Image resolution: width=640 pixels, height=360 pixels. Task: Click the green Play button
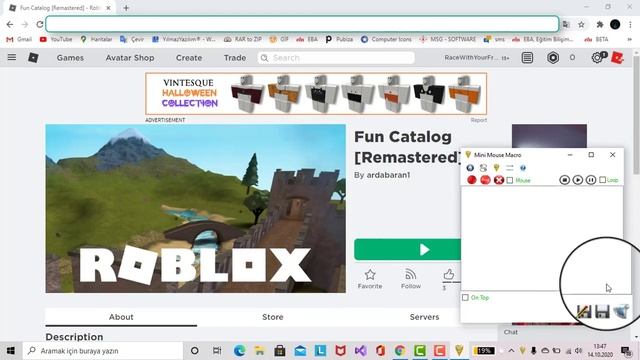click(407, 249)
